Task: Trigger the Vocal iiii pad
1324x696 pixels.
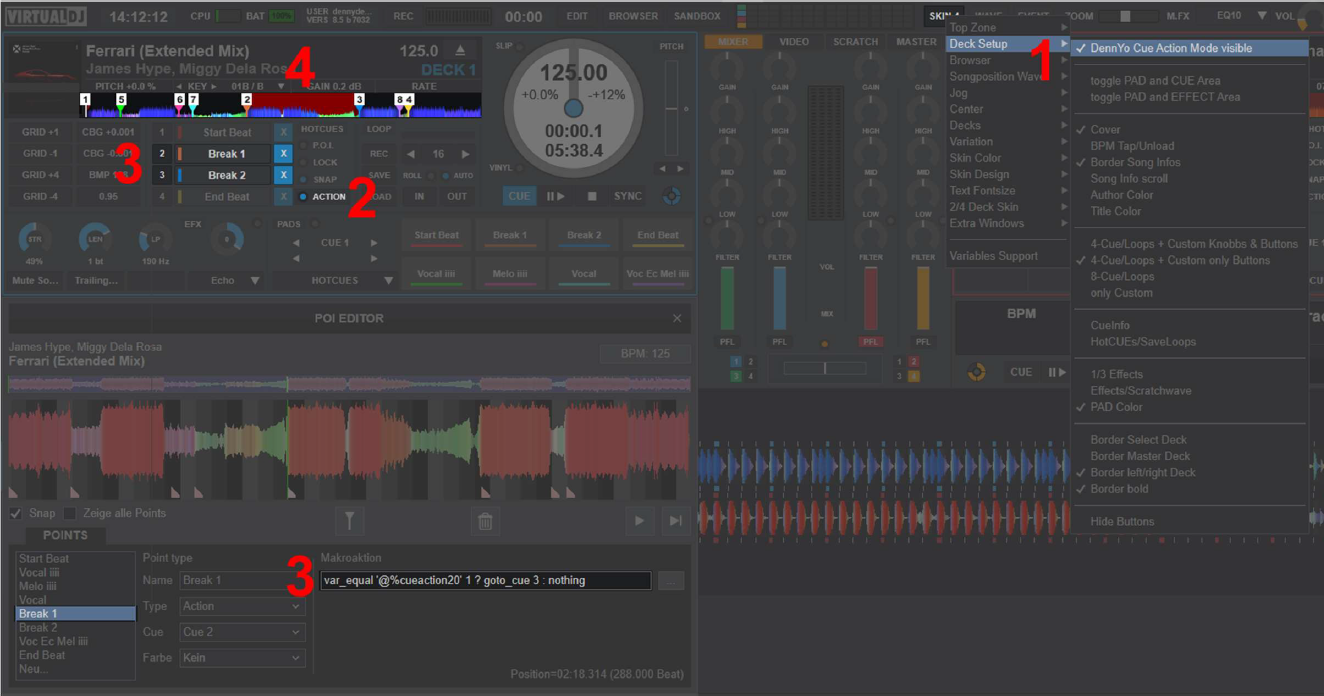Action: coord(436,274)
